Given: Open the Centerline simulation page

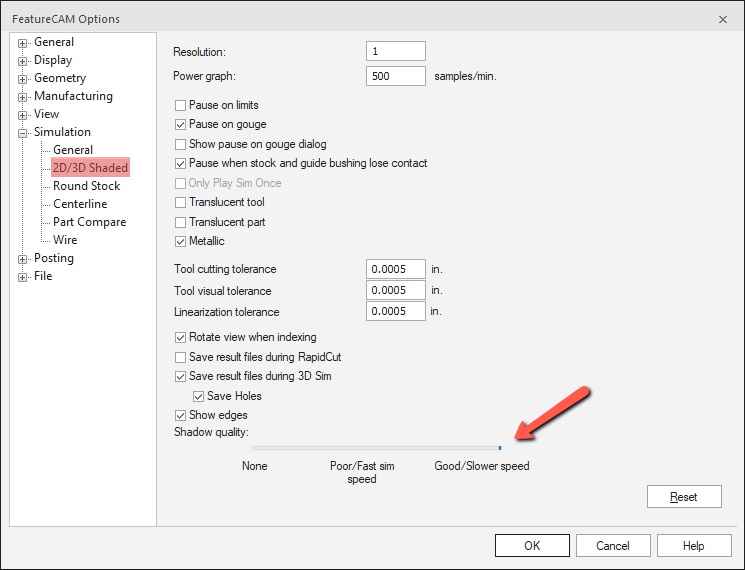Looking at the screenshot, I should point(80,204).
